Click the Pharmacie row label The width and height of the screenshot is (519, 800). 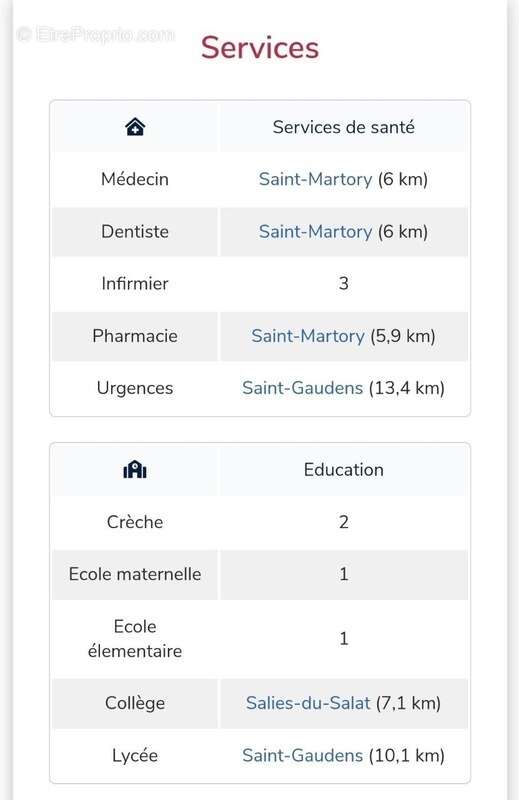(x=135, y=336)
